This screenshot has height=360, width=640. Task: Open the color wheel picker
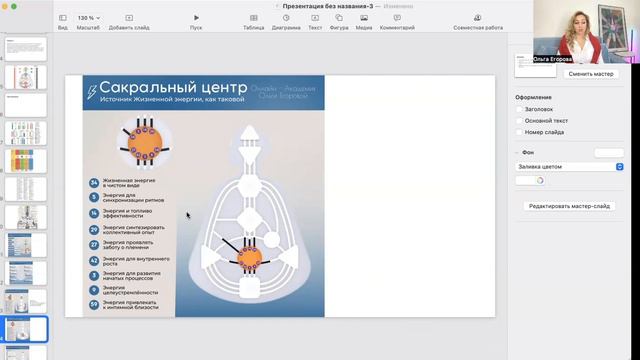click(x=540, y=180)
